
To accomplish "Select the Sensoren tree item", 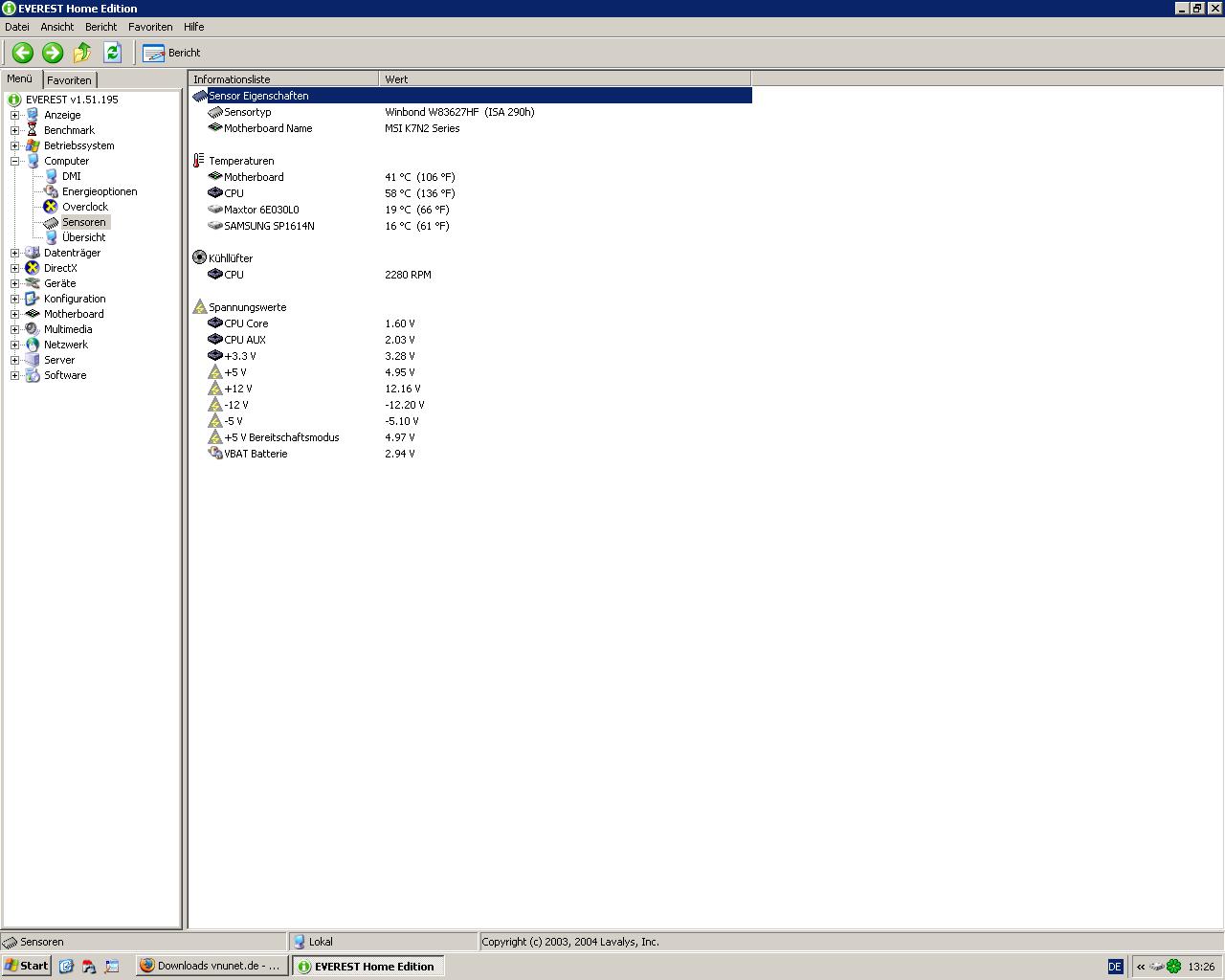I will 84,222.
